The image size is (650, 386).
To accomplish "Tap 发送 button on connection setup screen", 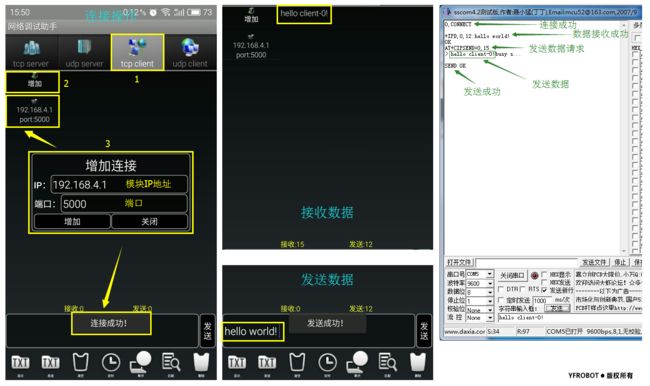I will [207, 330].
